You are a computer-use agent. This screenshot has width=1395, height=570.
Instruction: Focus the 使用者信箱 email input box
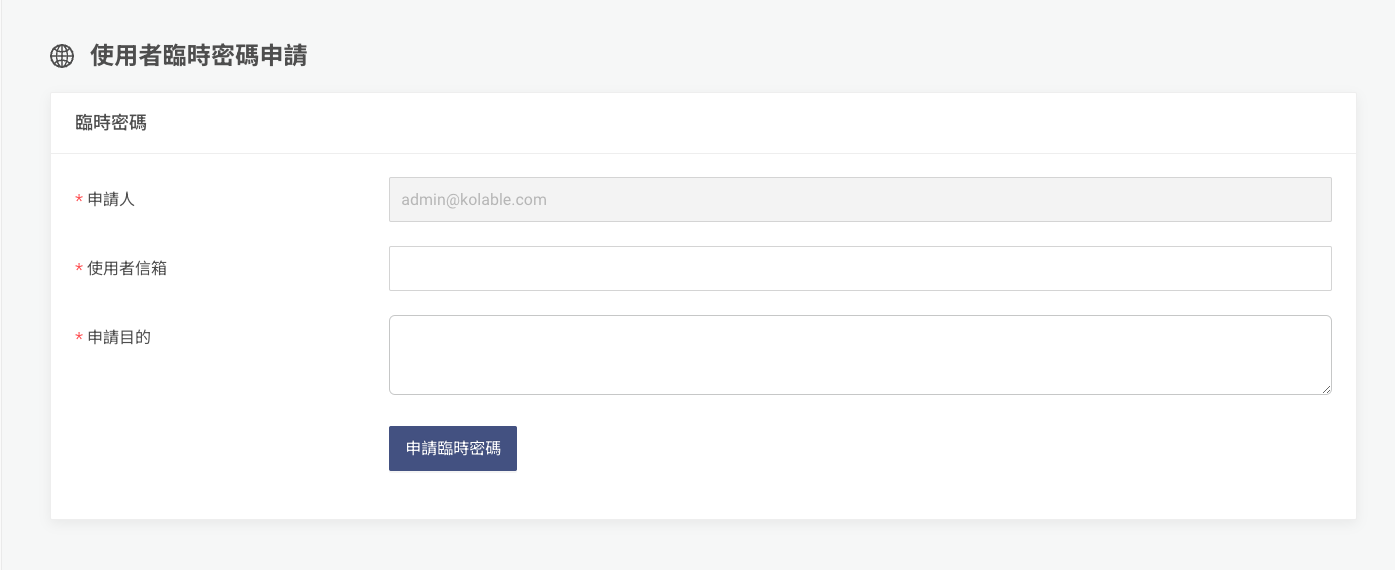pos(859,268)
